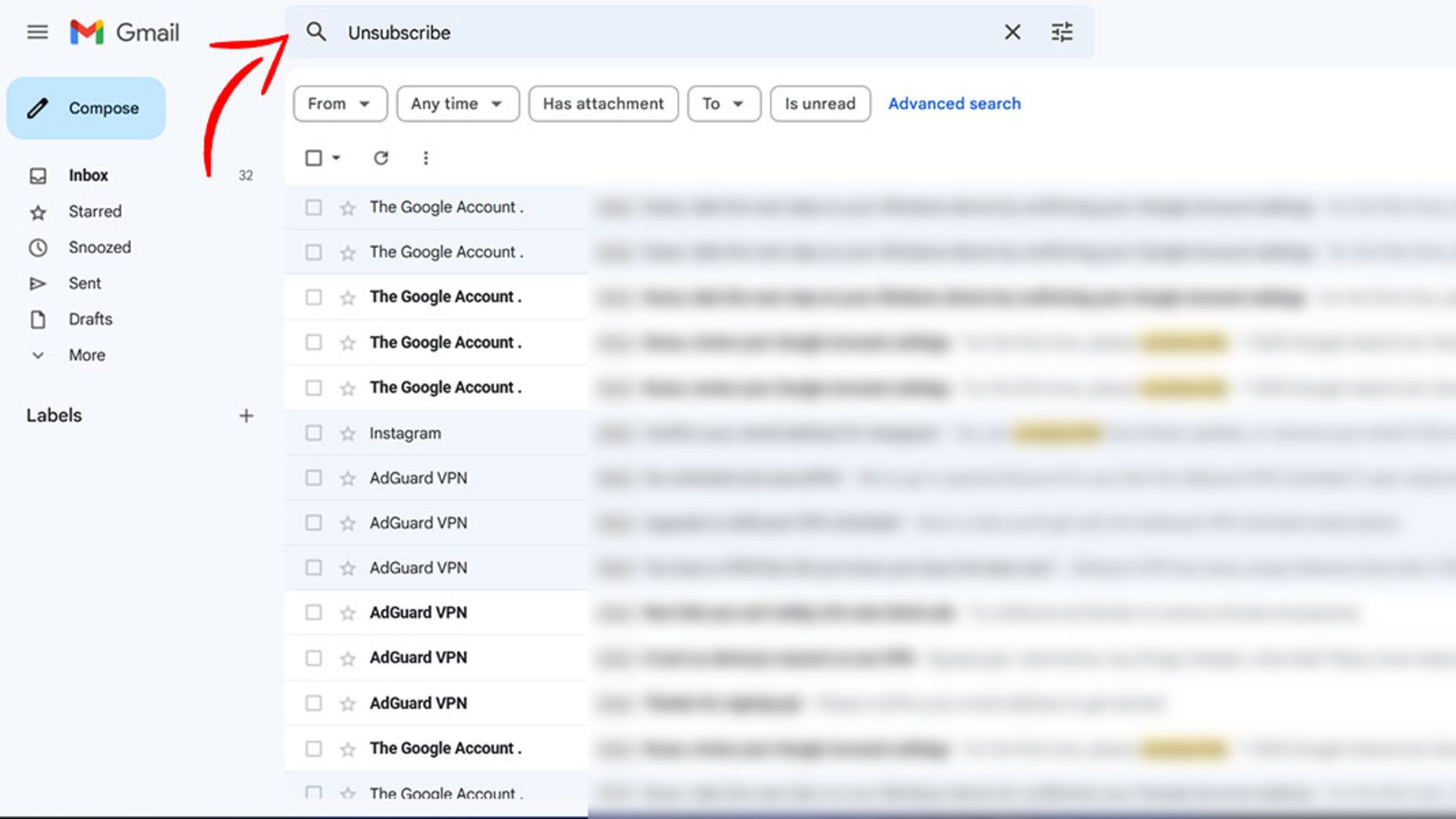Click the Advanced search link
This screenshot has height=819, width=1456.
pyautogui.click(x=955, y=103)
